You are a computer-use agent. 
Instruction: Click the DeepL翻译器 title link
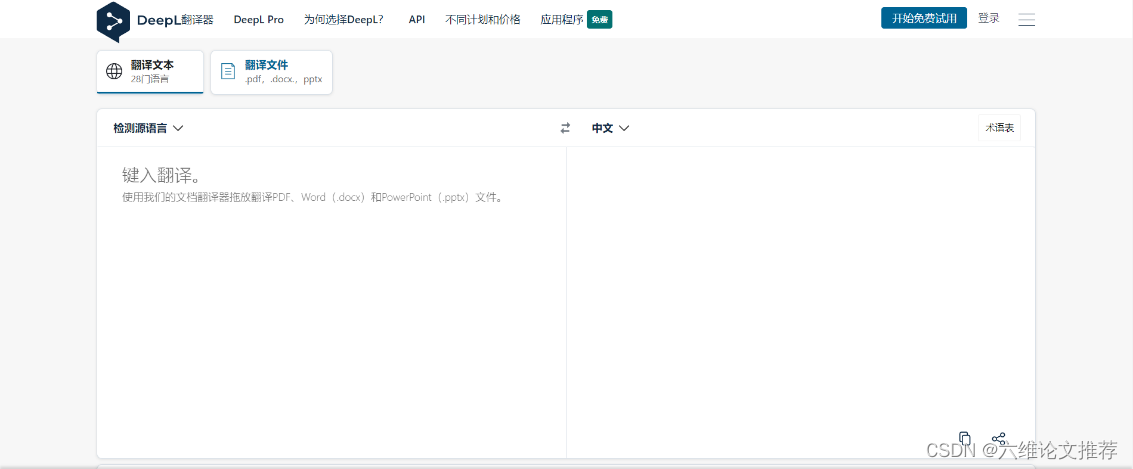(175, 20)
